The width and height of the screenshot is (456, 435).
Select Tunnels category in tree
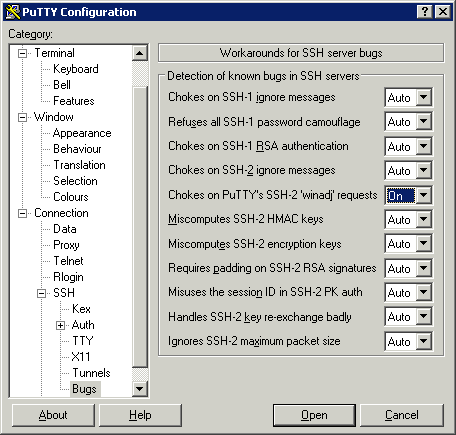tap(91, 373)
